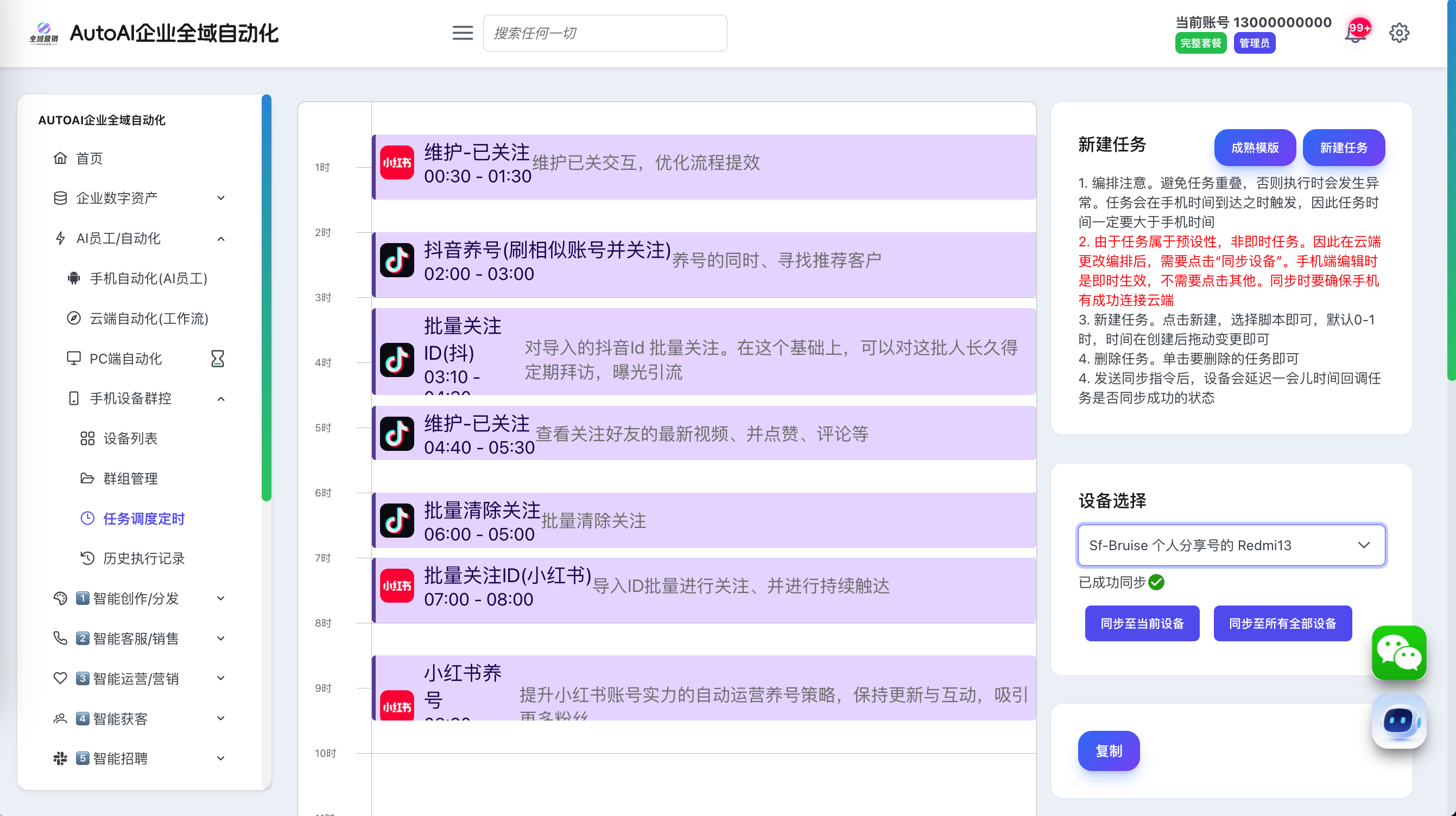Focus the 搜索任何一切 search field

(605, 33)
